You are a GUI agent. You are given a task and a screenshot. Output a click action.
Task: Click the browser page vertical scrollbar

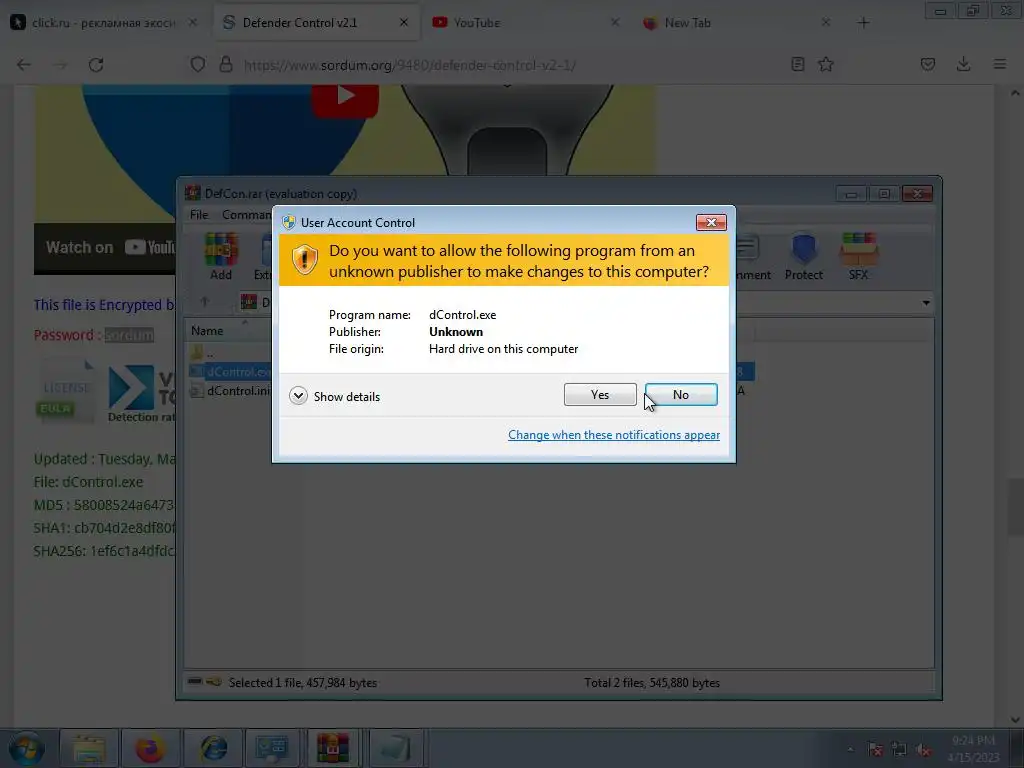tap(1015, 507)
